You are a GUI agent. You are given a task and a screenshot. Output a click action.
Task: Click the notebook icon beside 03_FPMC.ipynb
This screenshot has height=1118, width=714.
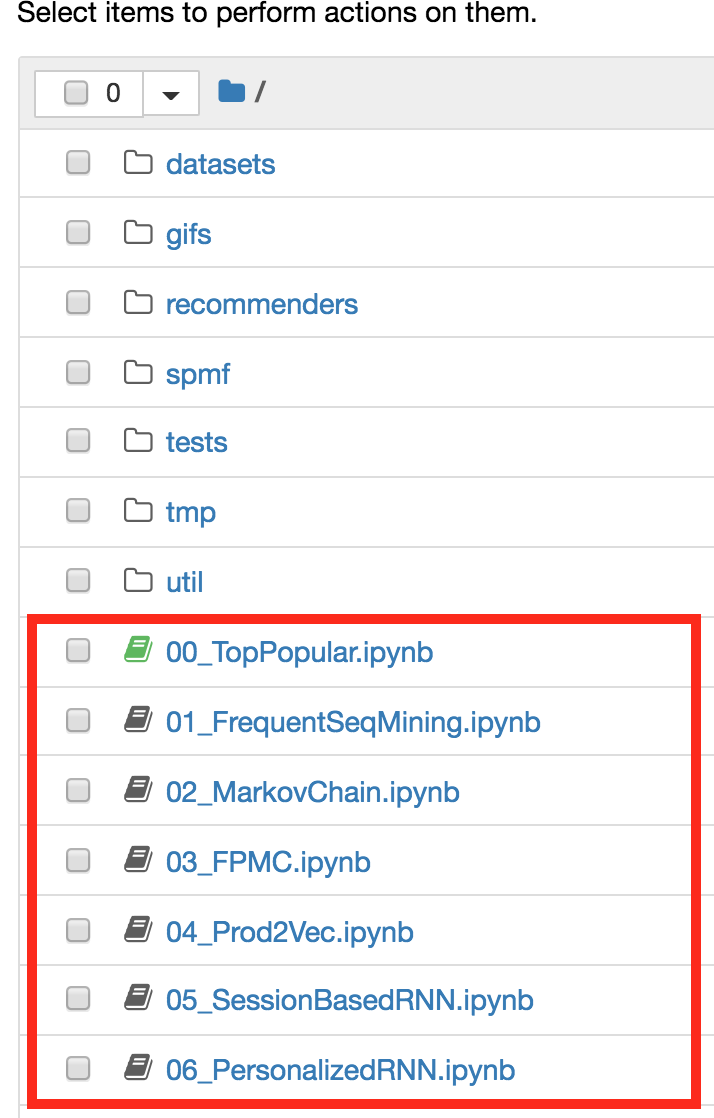pos(138,860)
